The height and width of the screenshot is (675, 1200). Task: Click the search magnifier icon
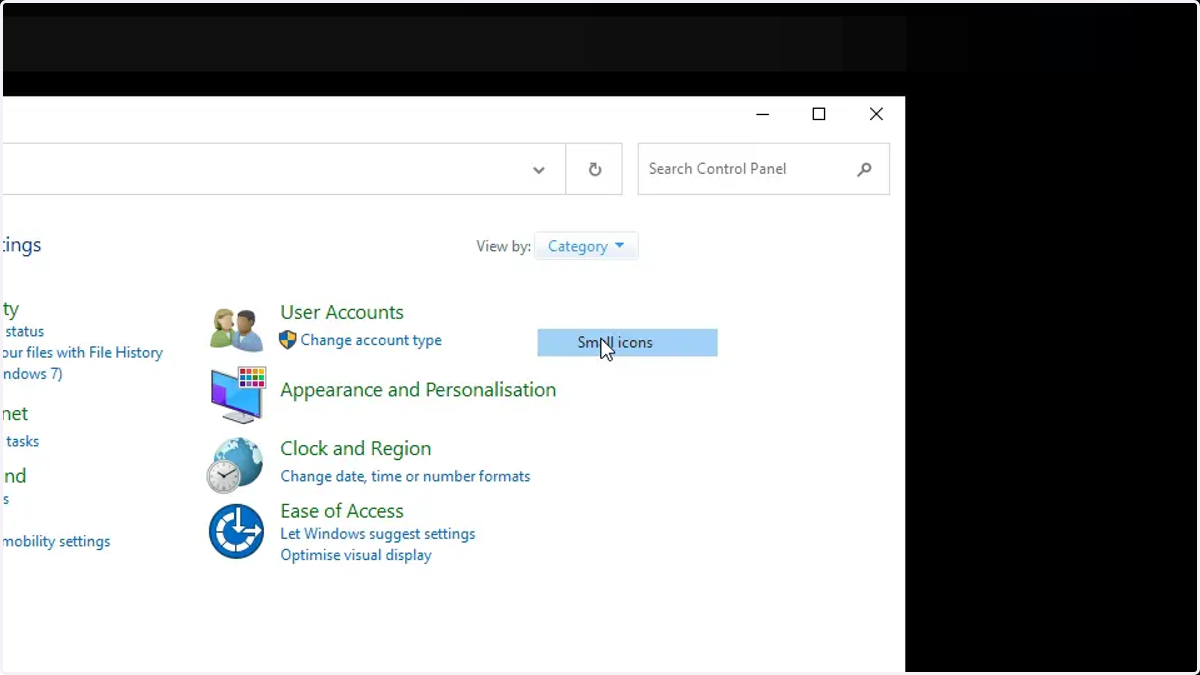tap(864, 169)
